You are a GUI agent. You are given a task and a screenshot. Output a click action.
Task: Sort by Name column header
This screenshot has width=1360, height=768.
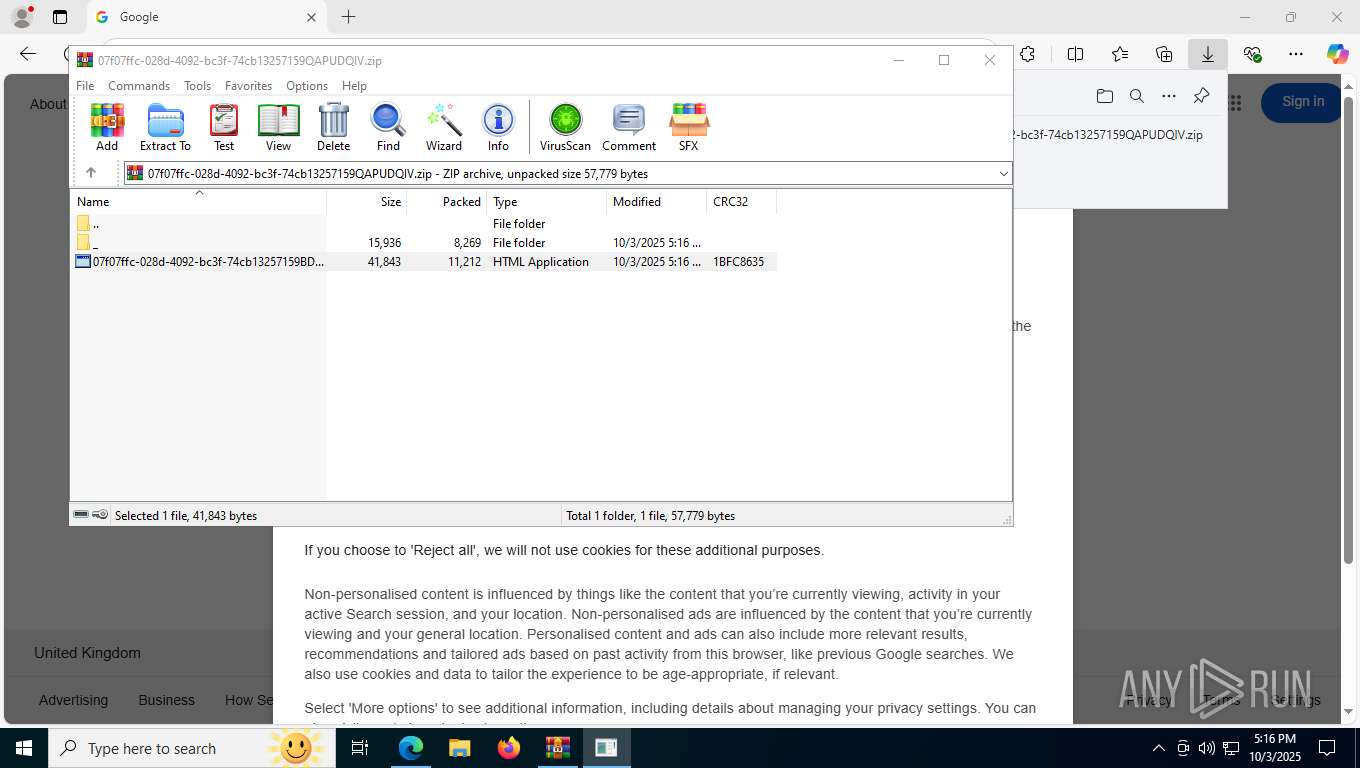pyautogui.click(x=199, y=201)
